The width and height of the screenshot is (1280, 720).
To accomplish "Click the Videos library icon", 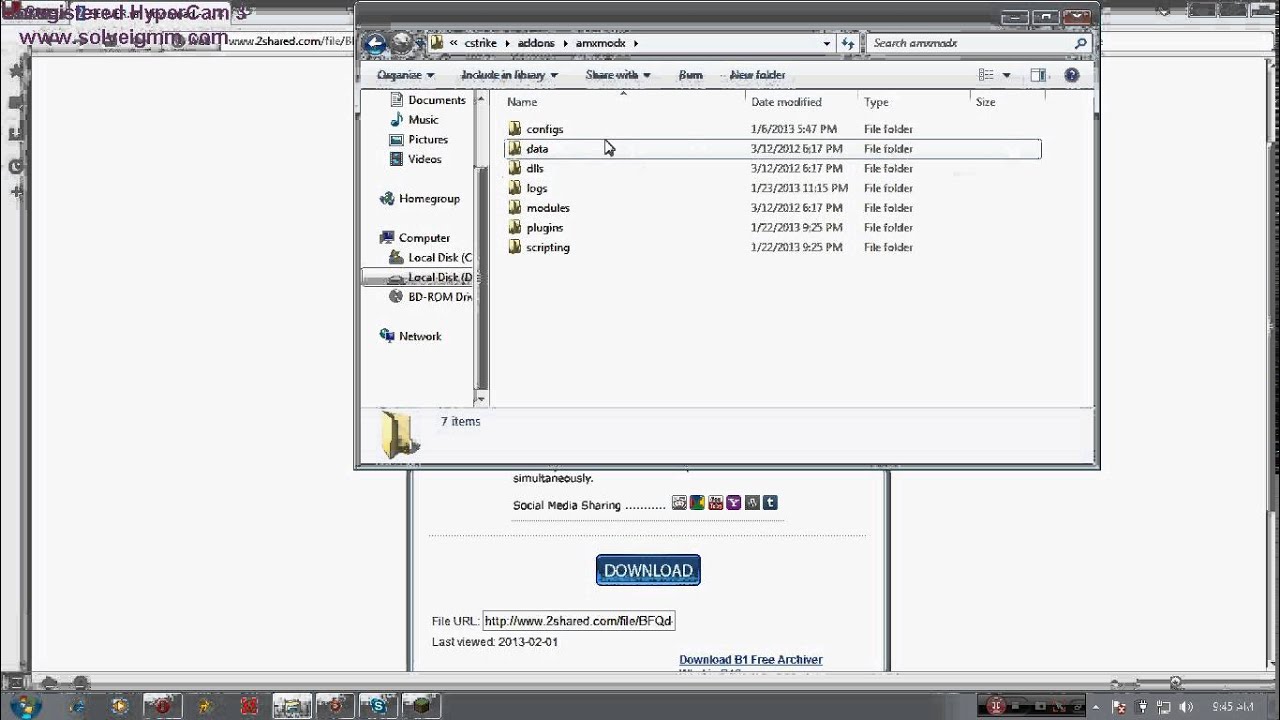I will coord(396,159).
